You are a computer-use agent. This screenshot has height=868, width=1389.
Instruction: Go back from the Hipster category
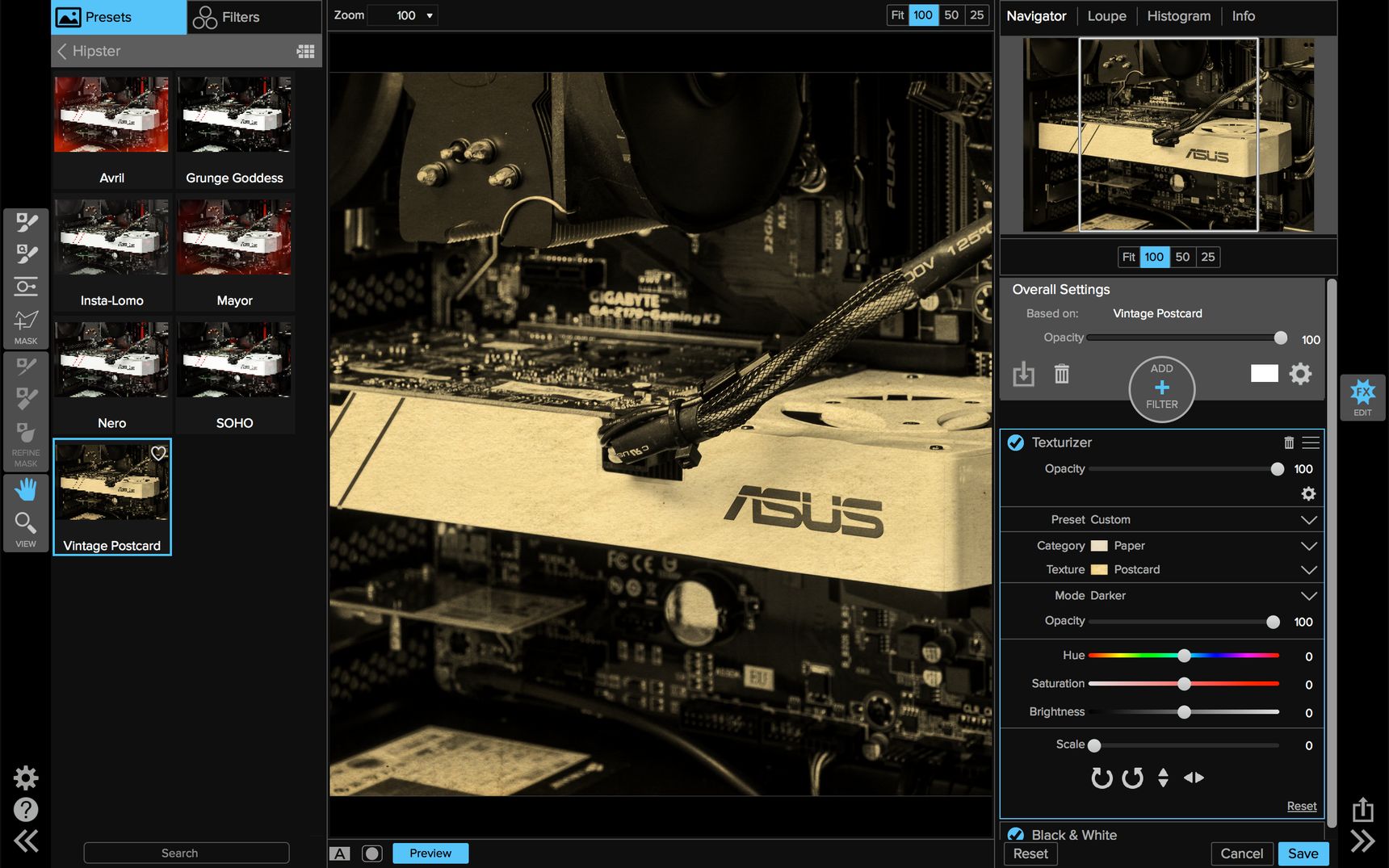(x=62, y=51)
